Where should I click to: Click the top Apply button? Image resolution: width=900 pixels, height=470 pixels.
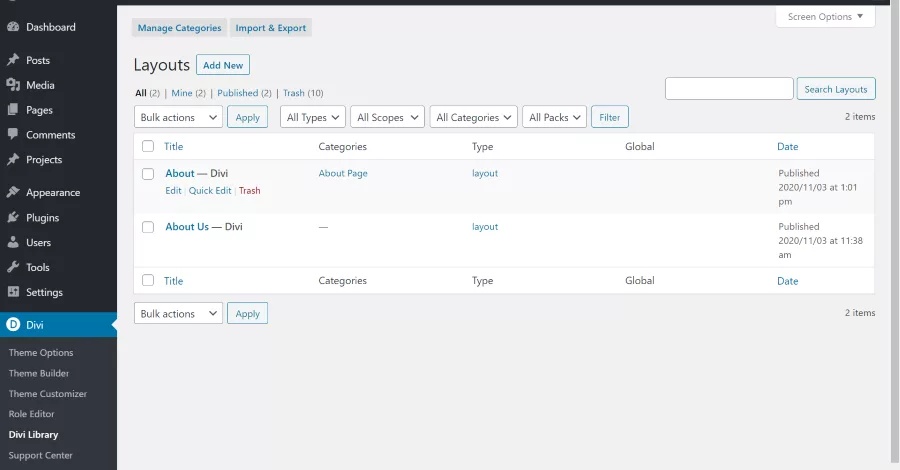point(247,117)
